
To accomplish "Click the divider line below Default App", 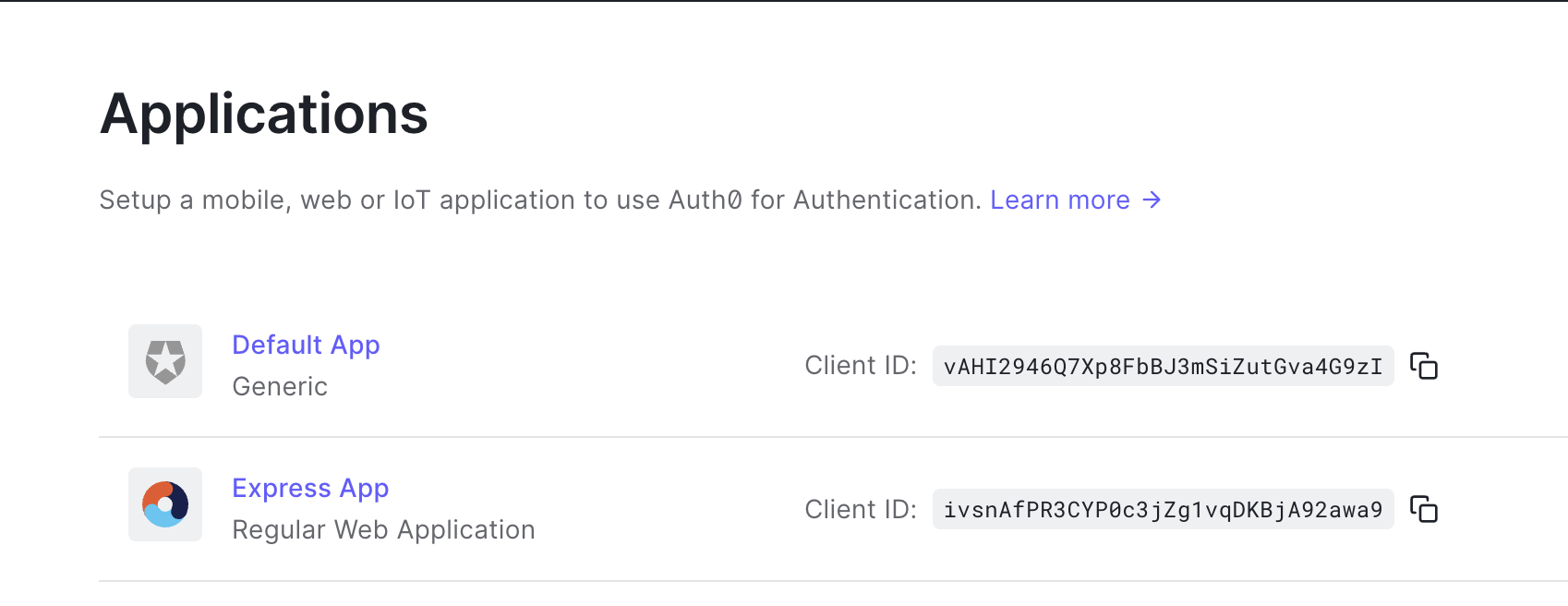I will pos(833,437).
